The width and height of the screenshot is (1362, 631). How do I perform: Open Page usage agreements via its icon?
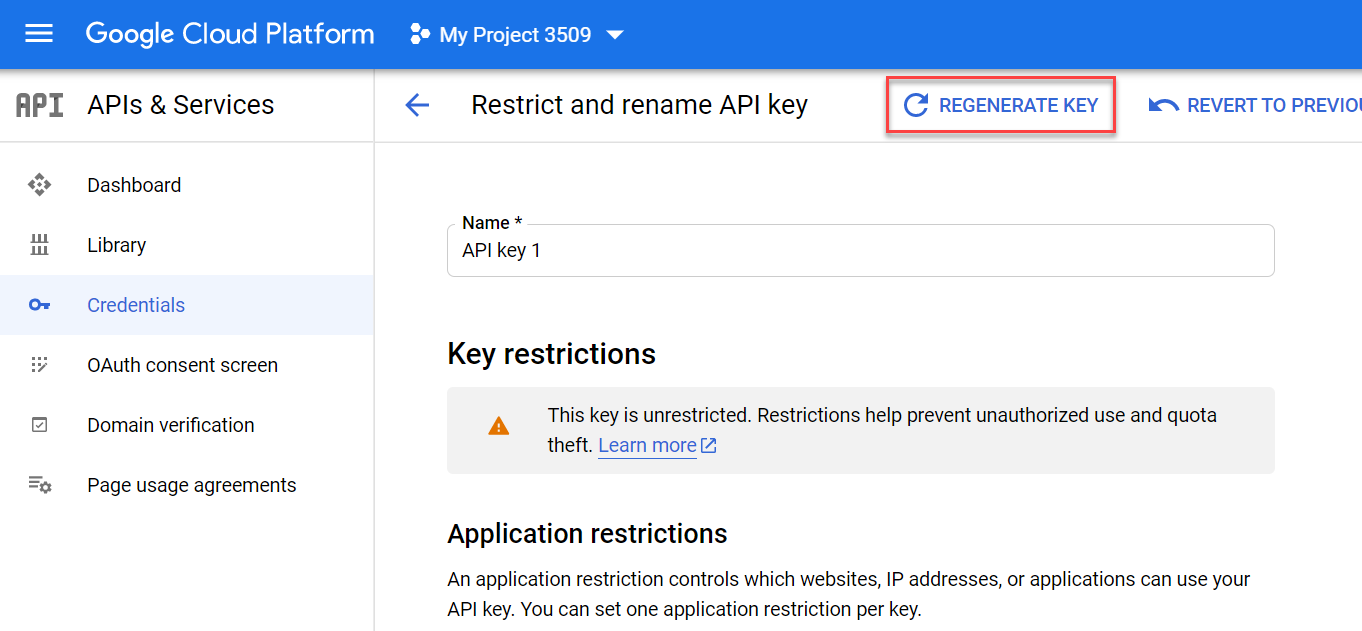pyautogui.click(x=39, y=484)
